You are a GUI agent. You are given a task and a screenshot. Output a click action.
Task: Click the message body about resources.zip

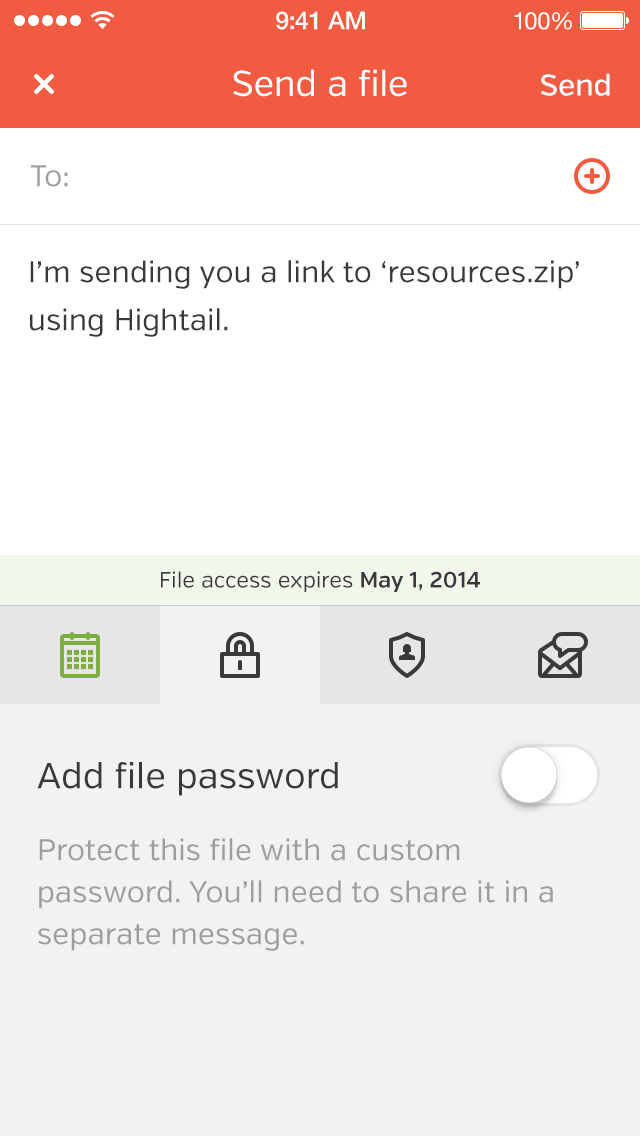coord(304,296)
